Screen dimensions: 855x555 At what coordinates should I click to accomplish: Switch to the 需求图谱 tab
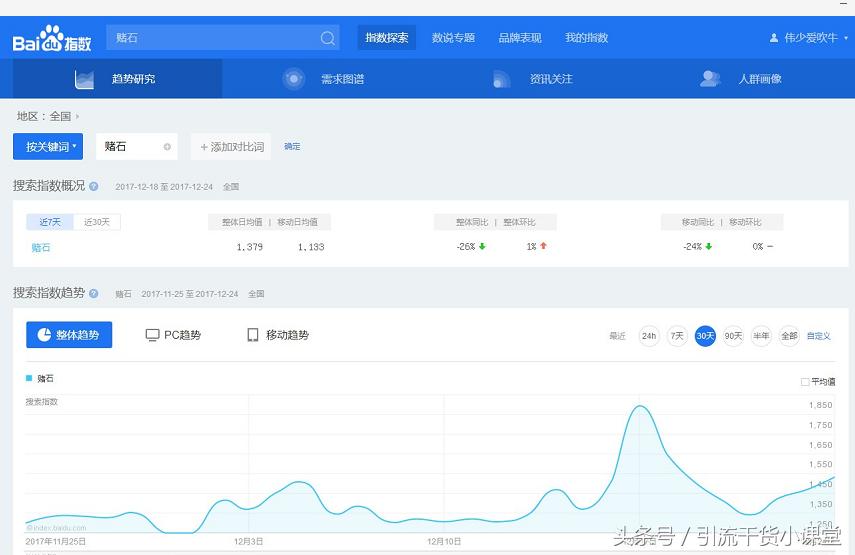tap(326, 79)
